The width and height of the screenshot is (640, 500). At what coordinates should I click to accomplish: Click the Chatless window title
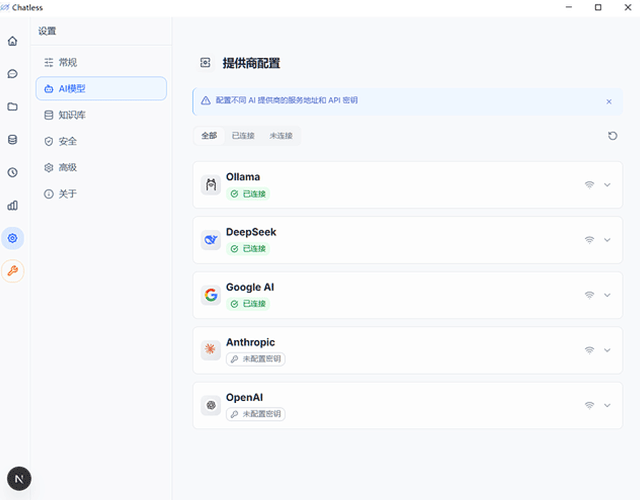[27, 7]
